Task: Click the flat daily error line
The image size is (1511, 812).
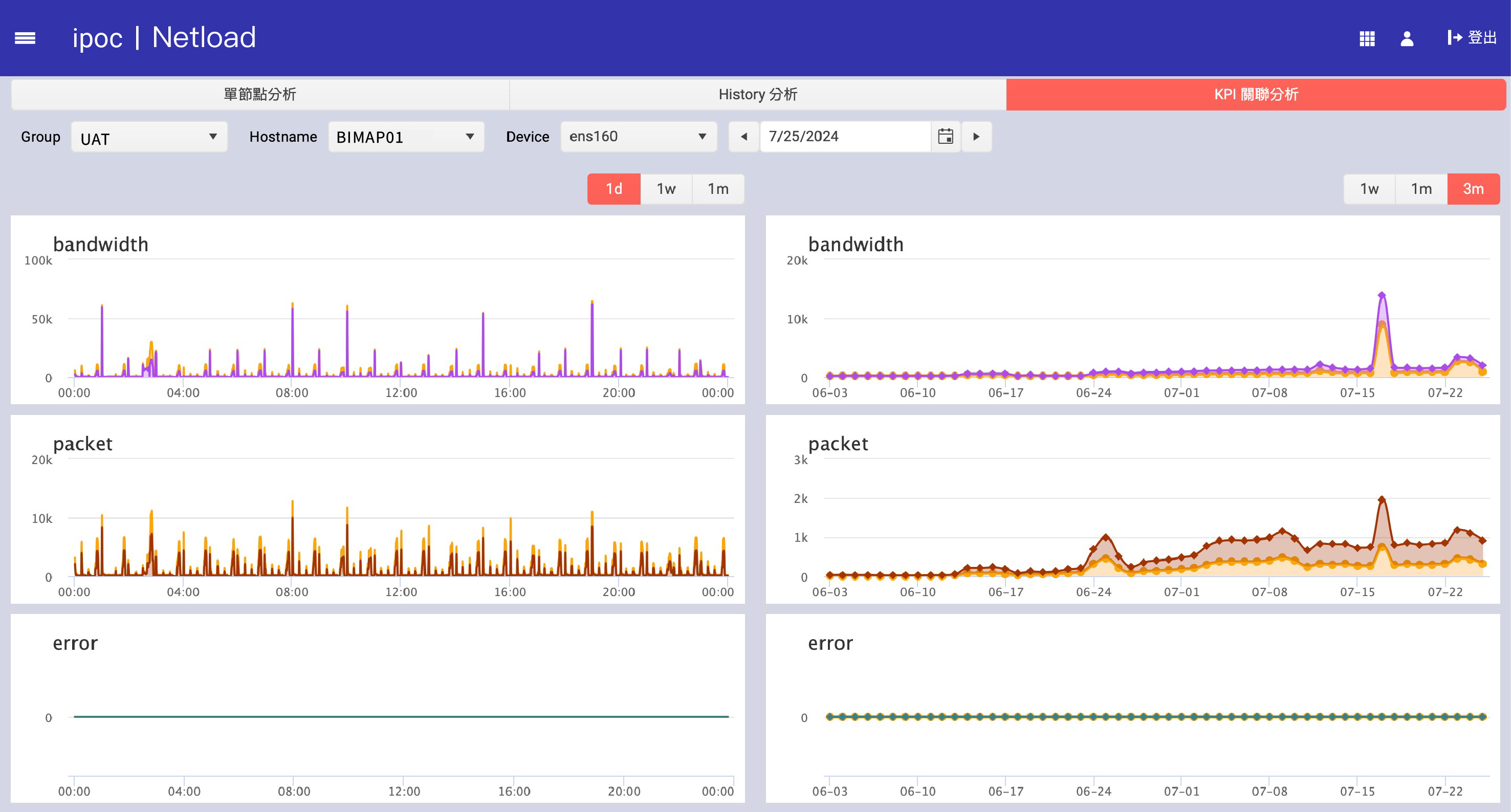Action: coord(401,716)
